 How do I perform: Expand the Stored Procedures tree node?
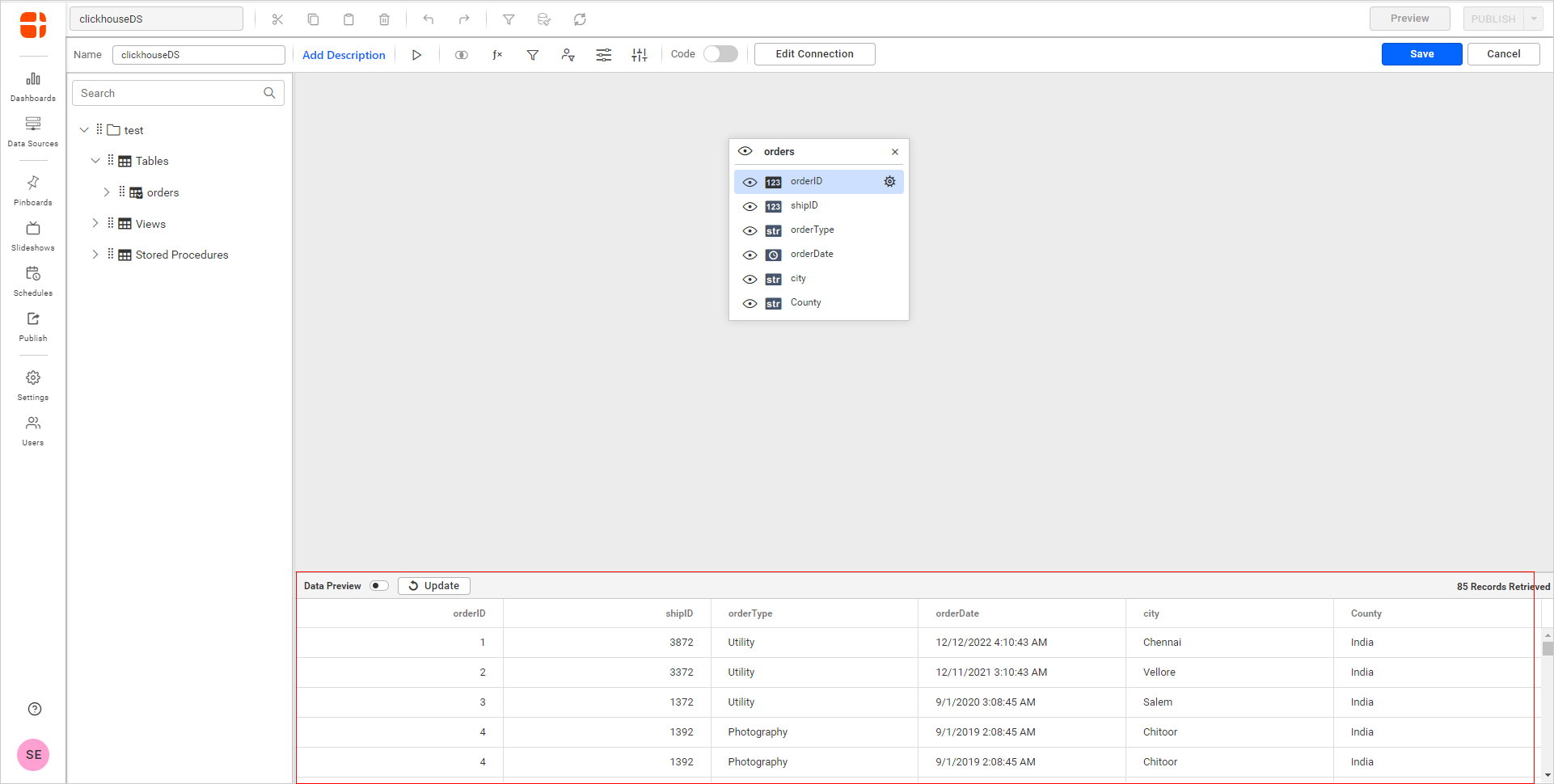pyautogui.click(x=95, y=255)
